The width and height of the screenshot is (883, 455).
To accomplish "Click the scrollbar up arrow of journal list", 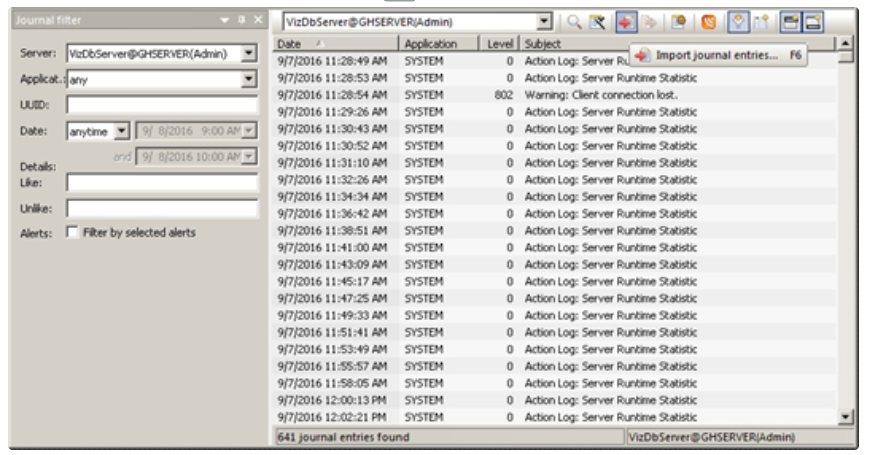I will (845, 43).
